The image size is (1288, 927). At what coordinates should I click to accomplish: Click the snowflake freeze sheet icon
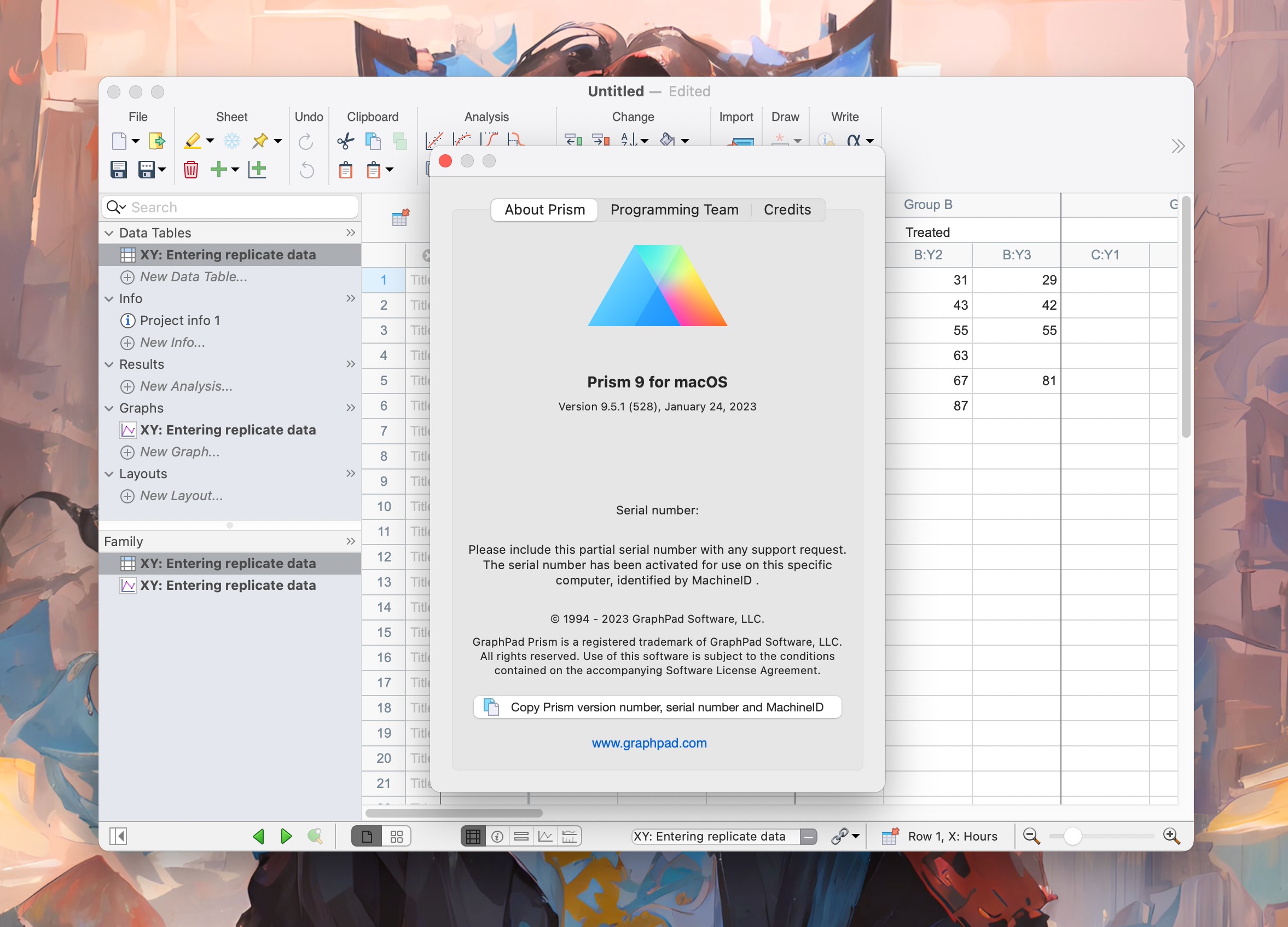[231, 141]
